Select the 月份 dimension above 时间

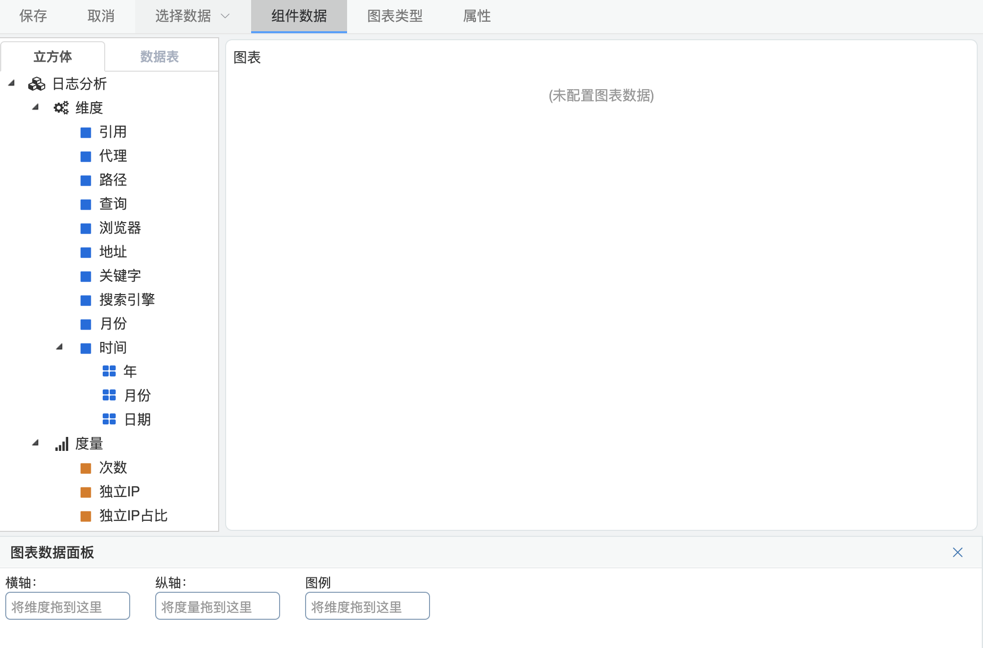[113, 324]
